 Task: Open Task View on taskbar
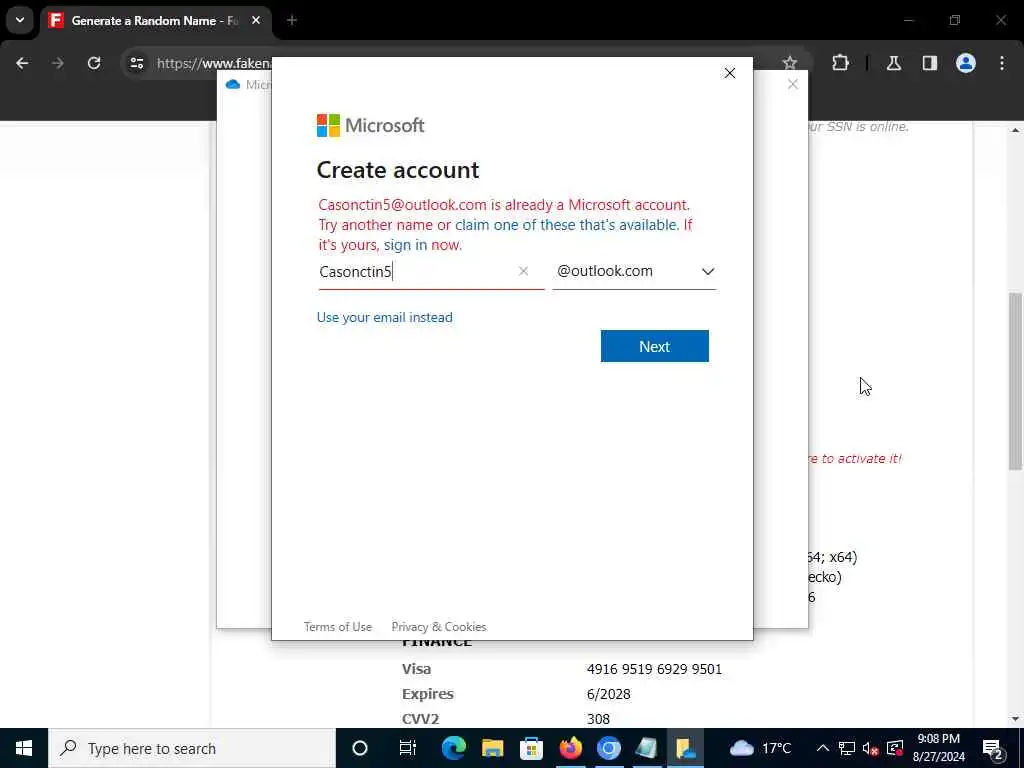click(x=408, y=748)
